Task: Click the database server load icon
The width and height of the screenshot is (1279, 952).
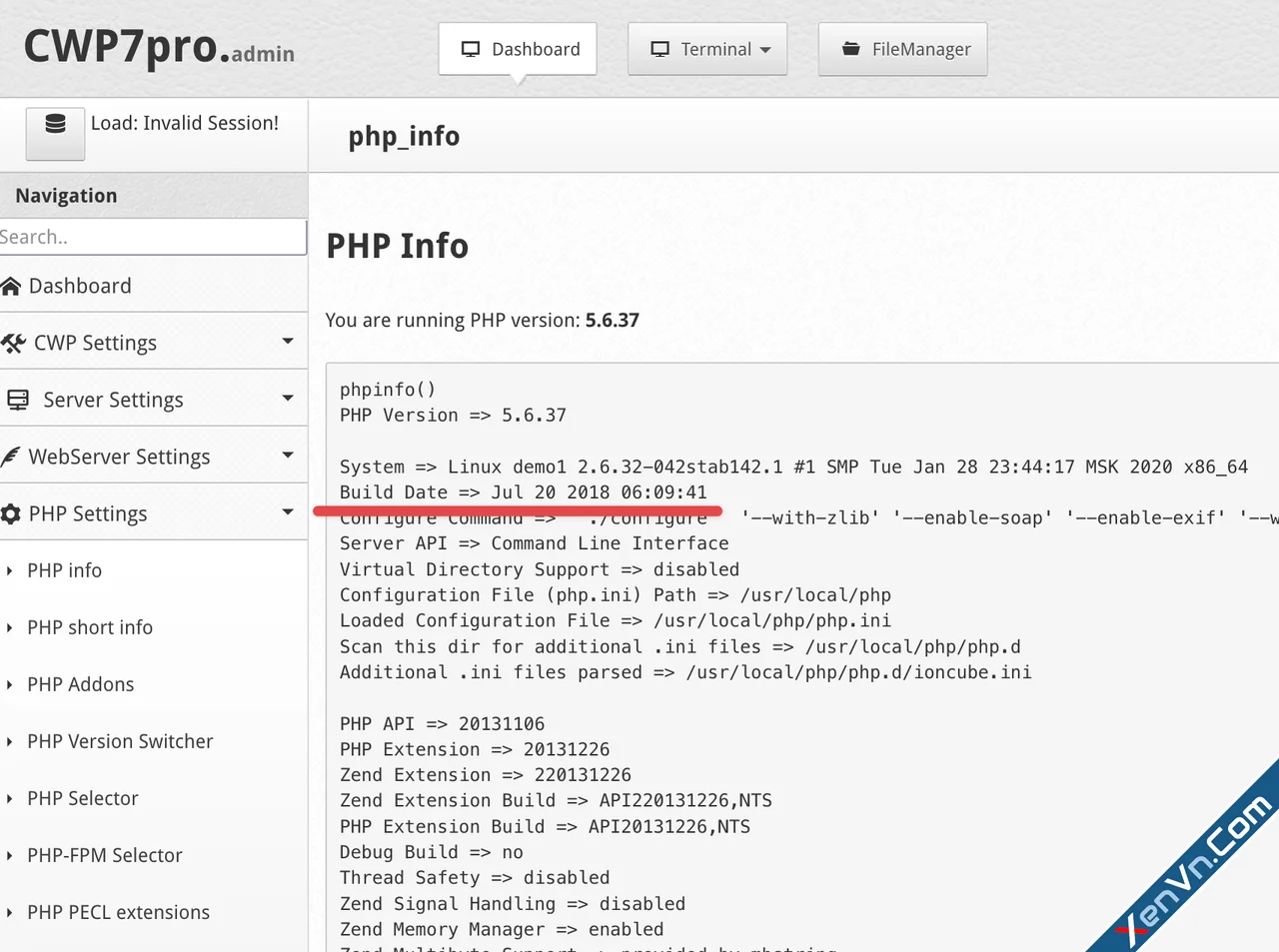Action: pyautogui.click(x=55, y=125)
